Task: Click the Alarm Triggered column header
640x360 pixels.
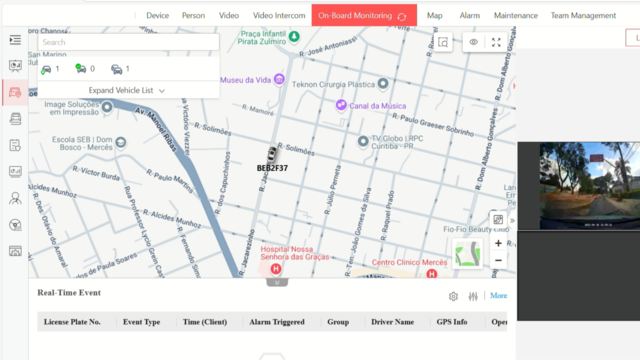Action: [277, 322]
